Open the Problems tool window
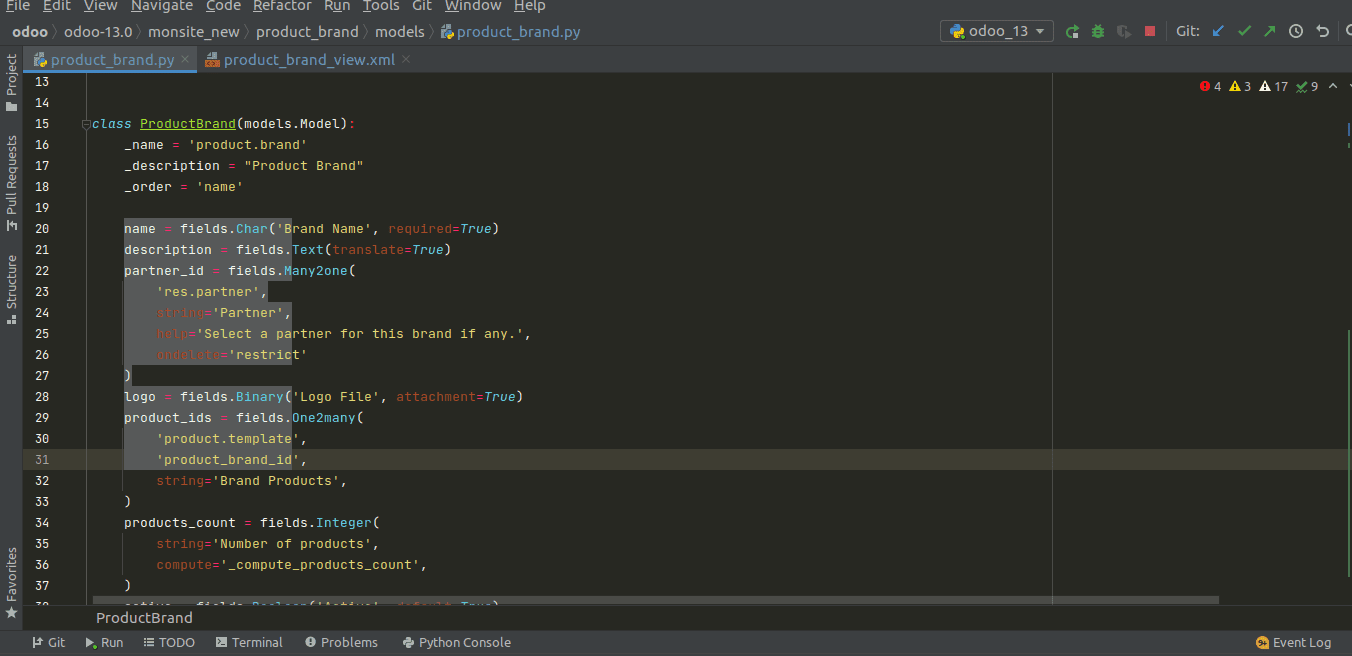This screenshot has height=656, width=1352. point(341,642)
